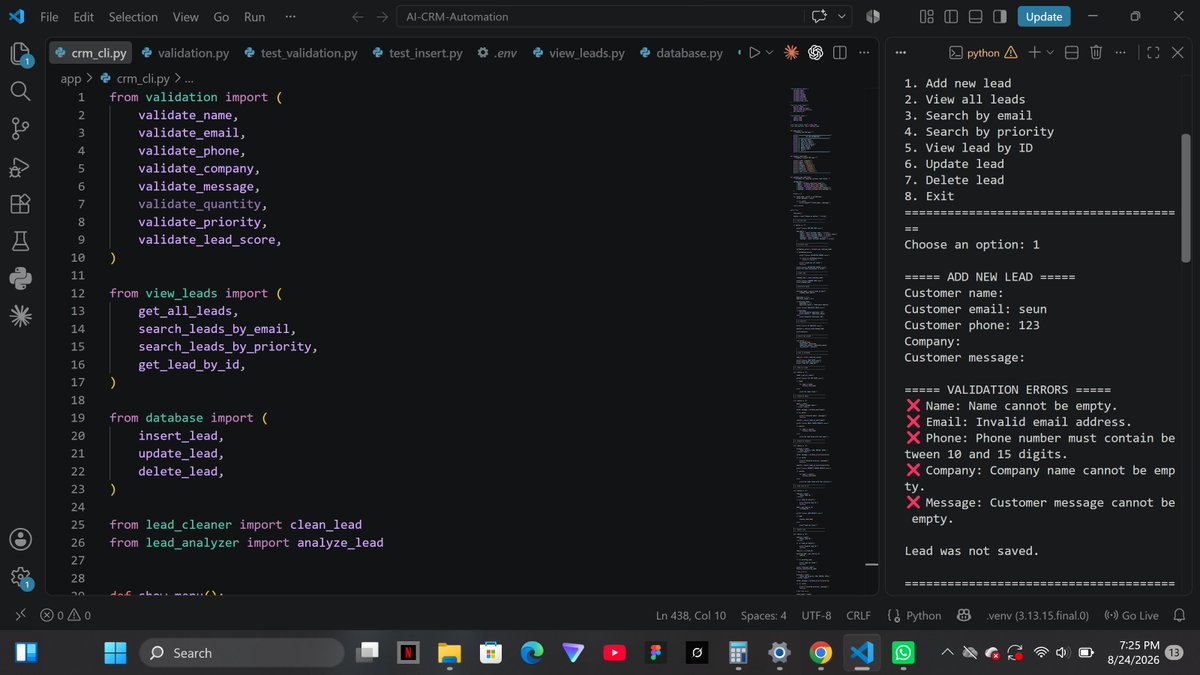
Task: Open the editor More Actions ellipsis
Action: pyautogui.click(x=864, y=53)
